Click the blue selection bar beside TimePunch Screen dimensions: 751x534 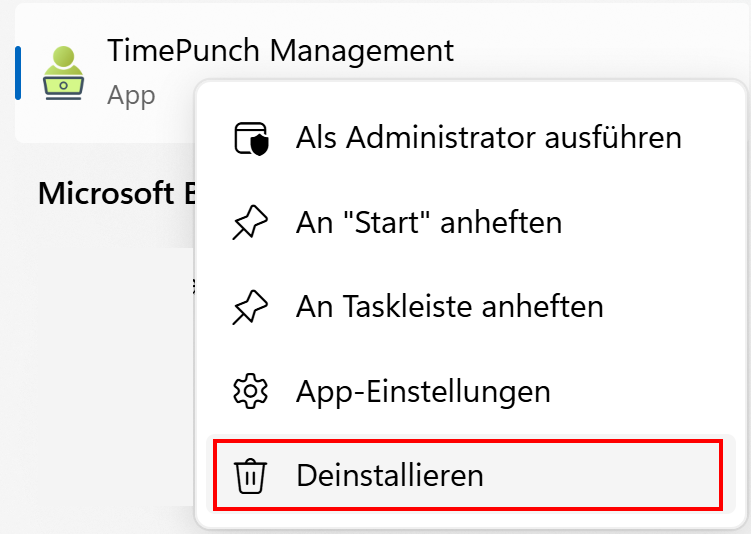point(18,73)
